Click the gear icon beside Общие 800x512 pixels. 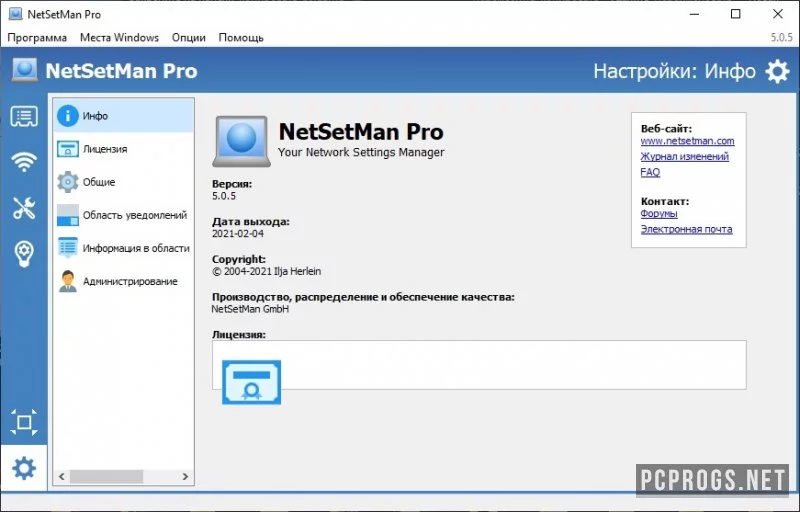pyautogui.click(x=68, y=182)
